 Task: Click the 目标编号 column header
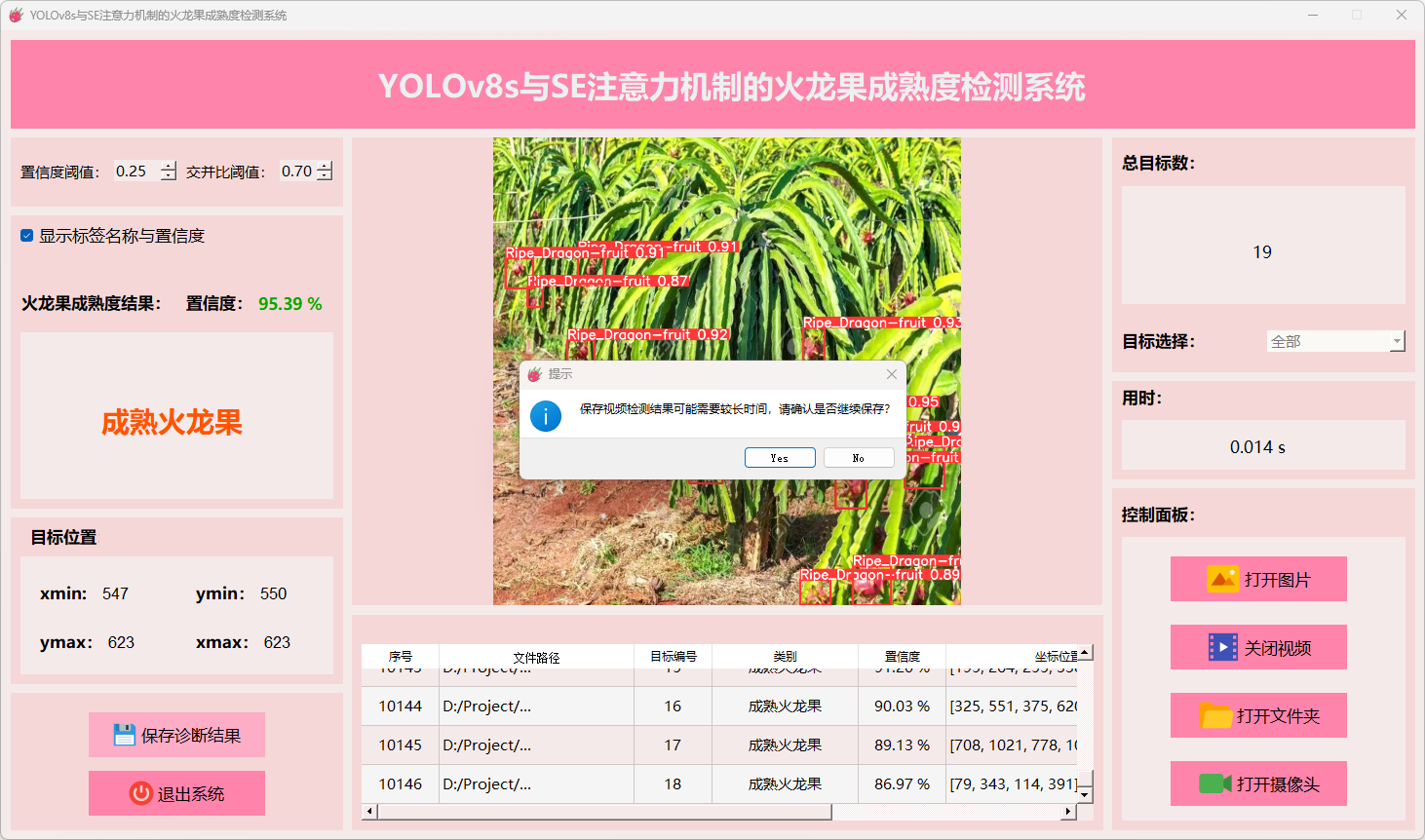pos(674,657)
